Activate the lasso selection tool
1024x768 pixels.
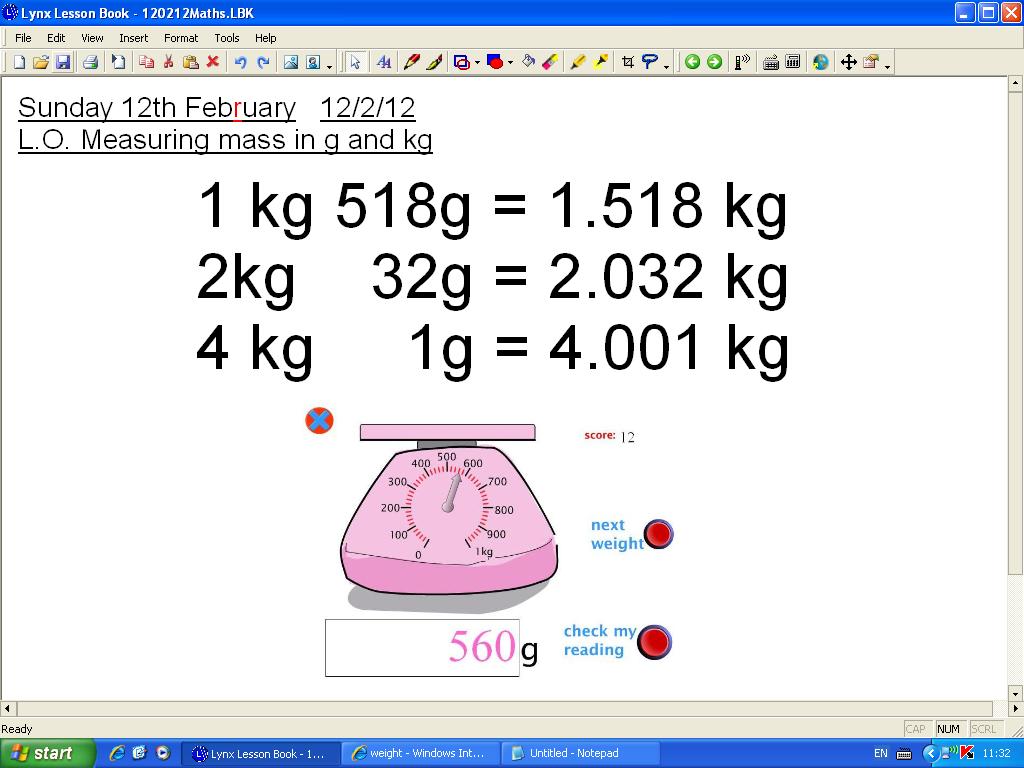(x=650, y=62)
